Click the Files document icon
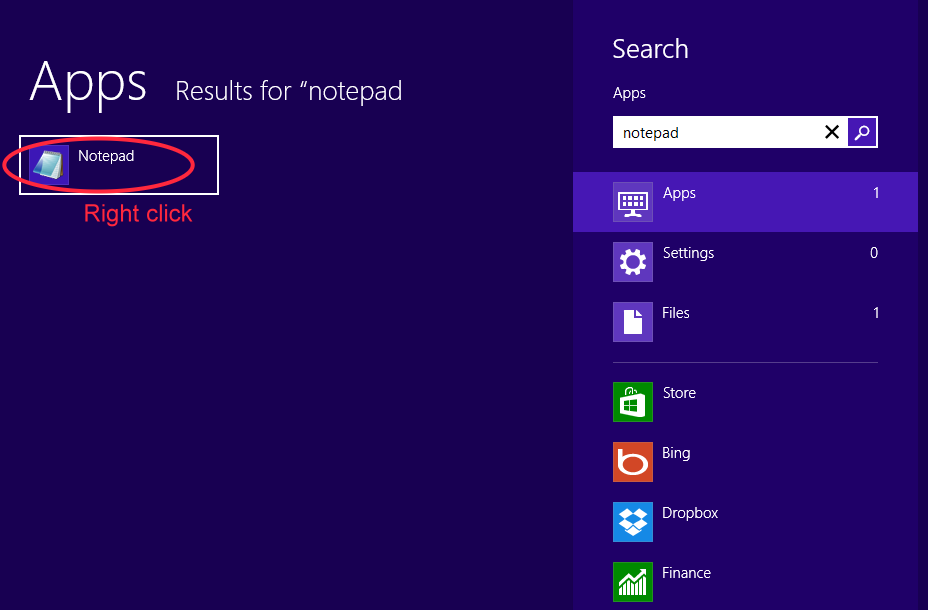The height and width of the screenshot is (610, 928). (632, 322)
